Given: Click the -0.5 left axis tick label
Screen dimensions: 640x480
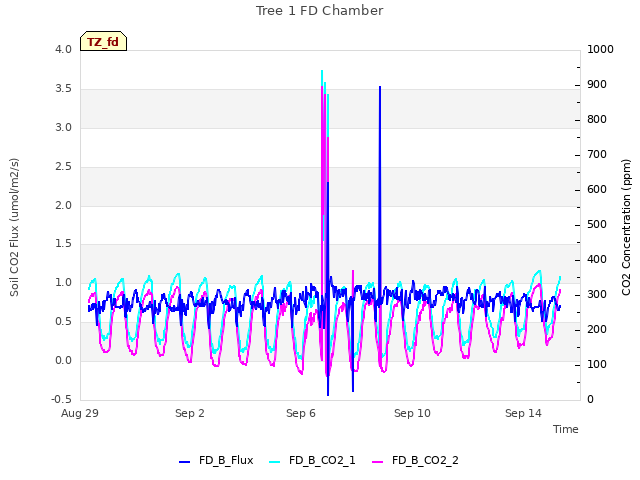Looking at the screenshot, I should [x=62, y=400].
